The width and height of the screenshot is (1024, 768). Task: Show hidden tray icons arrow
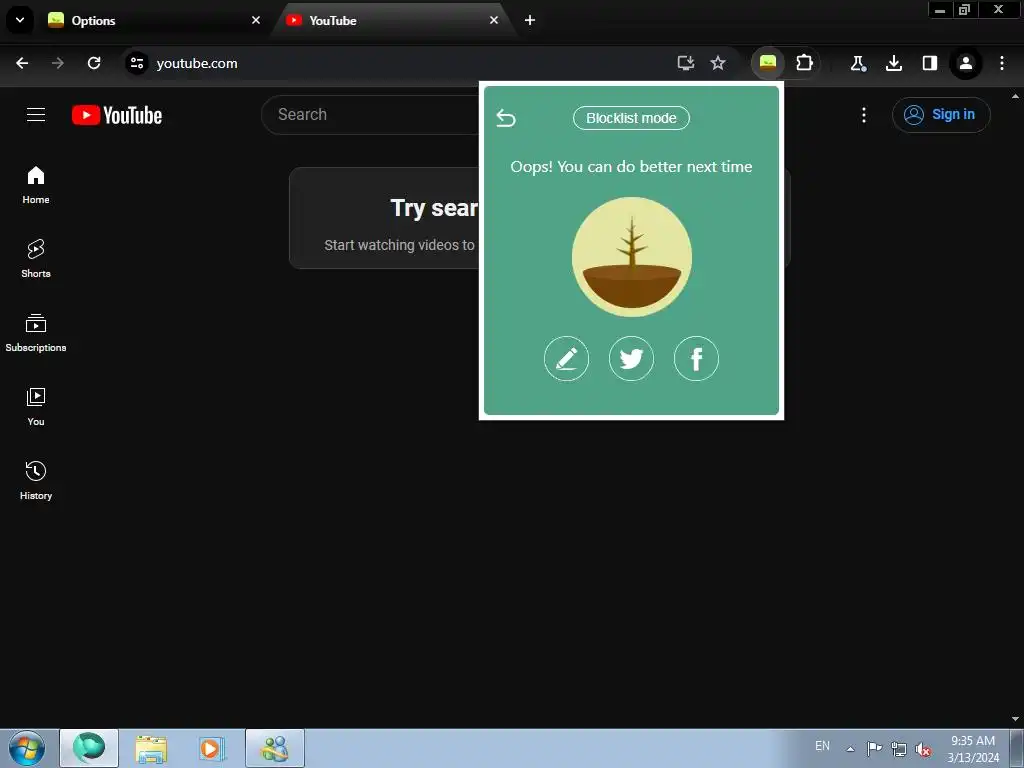[x=850, y=748]
